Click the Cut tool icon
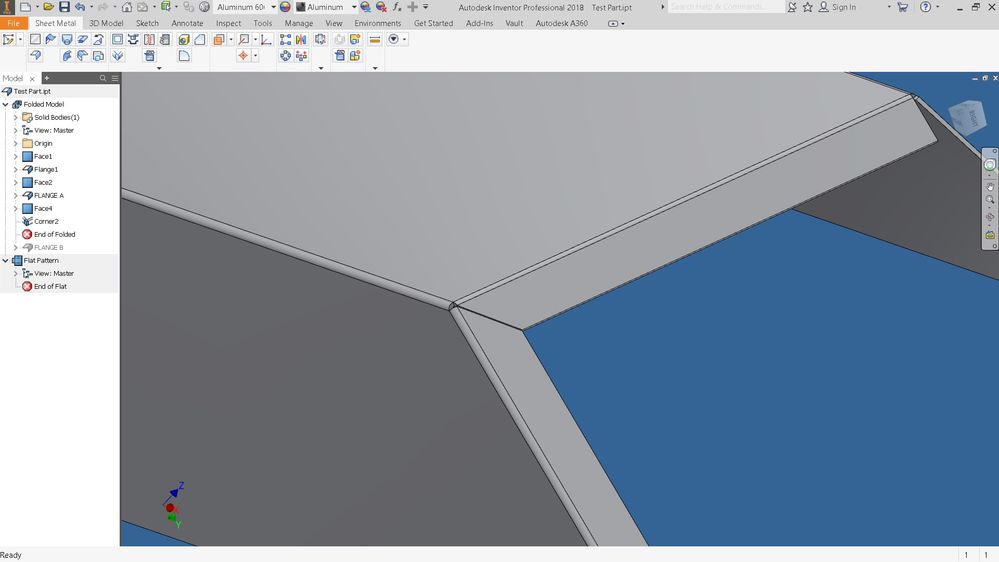Viewport: 999px width, 562px height. [x=117, y=40]
